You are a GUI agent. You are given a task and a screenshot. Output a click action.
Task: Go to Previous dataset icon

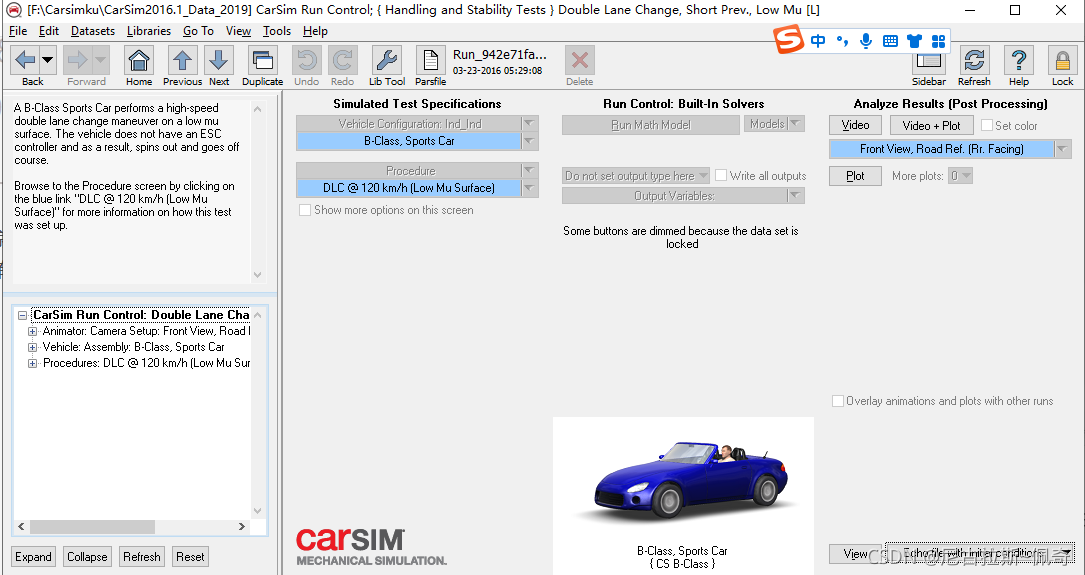tap(182, 60)
